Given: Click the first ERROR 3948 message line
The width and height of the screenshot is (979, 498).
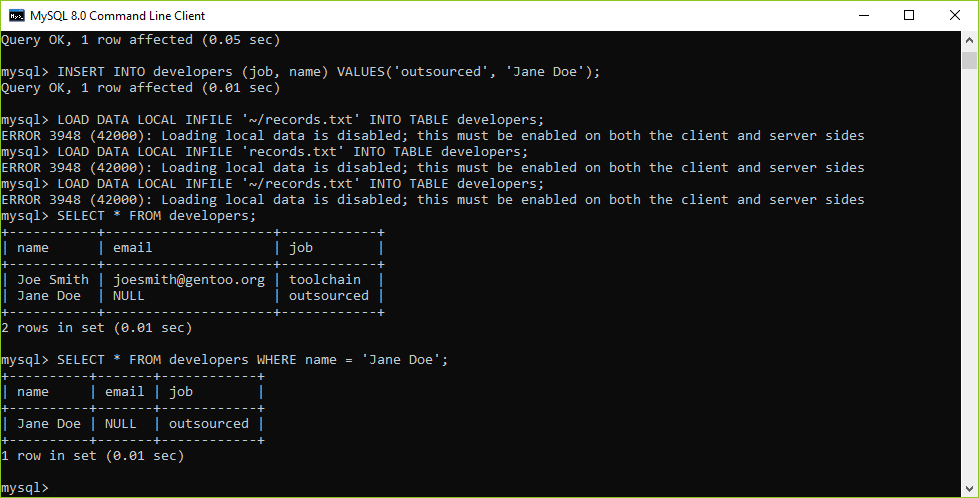Looking at the screenshot, I should pos(433,135).
